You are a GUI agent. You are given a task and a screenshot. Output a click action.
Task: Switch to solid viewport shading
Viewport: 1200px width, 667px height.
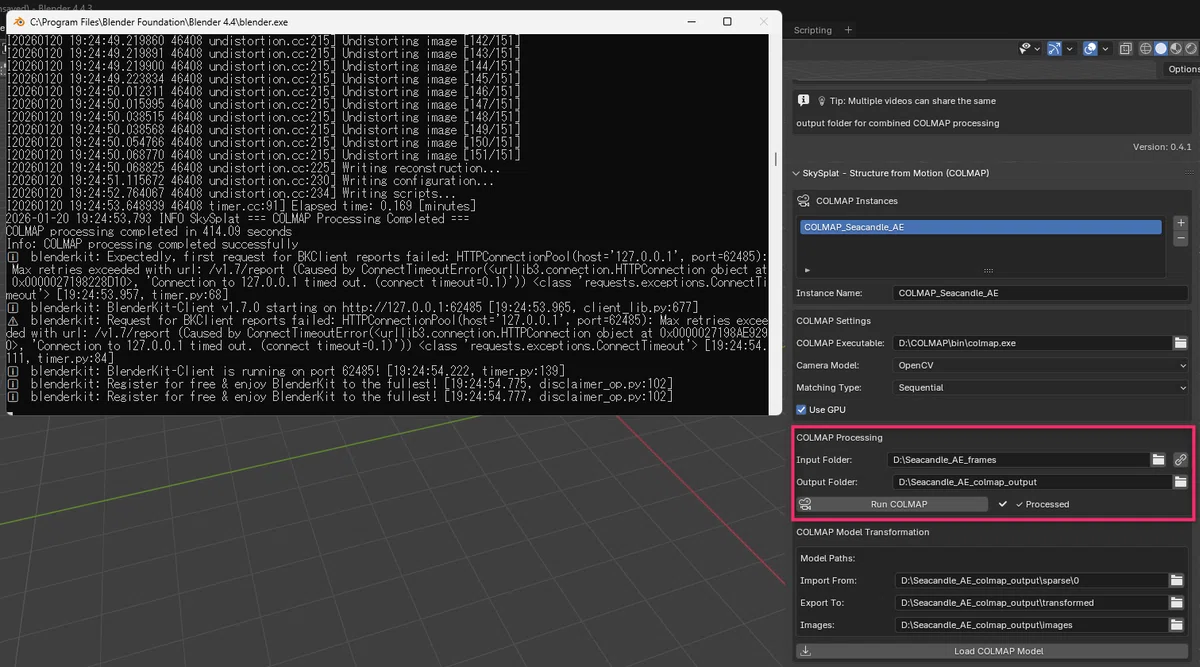tap(1161, 48)
